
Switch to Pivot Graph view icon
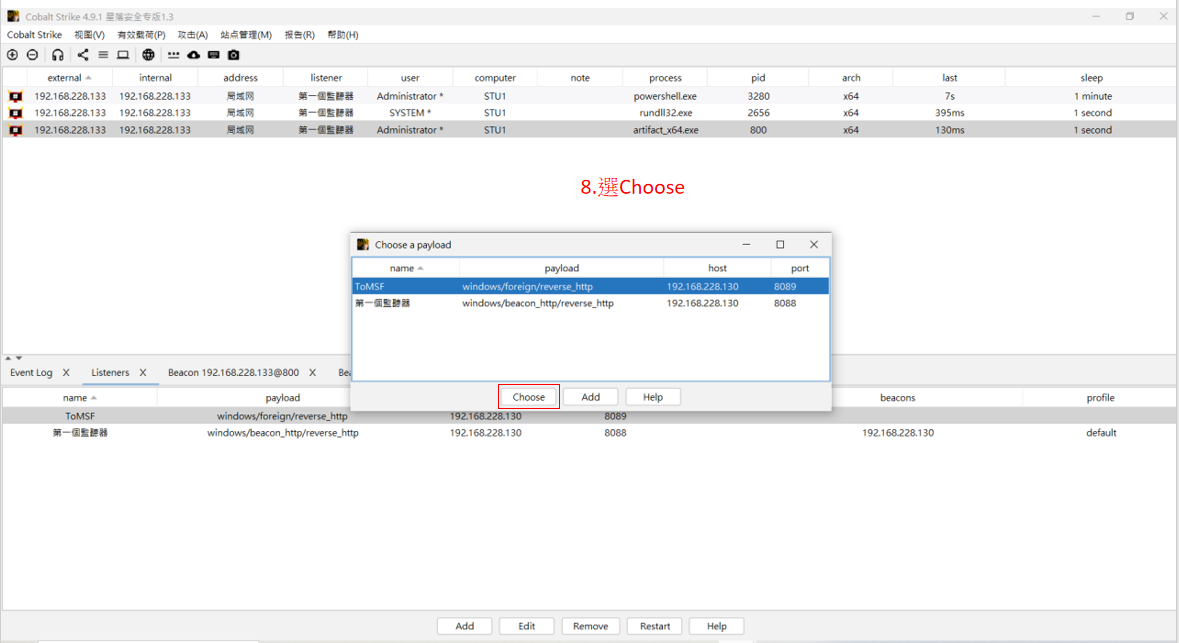[x=83, y=55]
